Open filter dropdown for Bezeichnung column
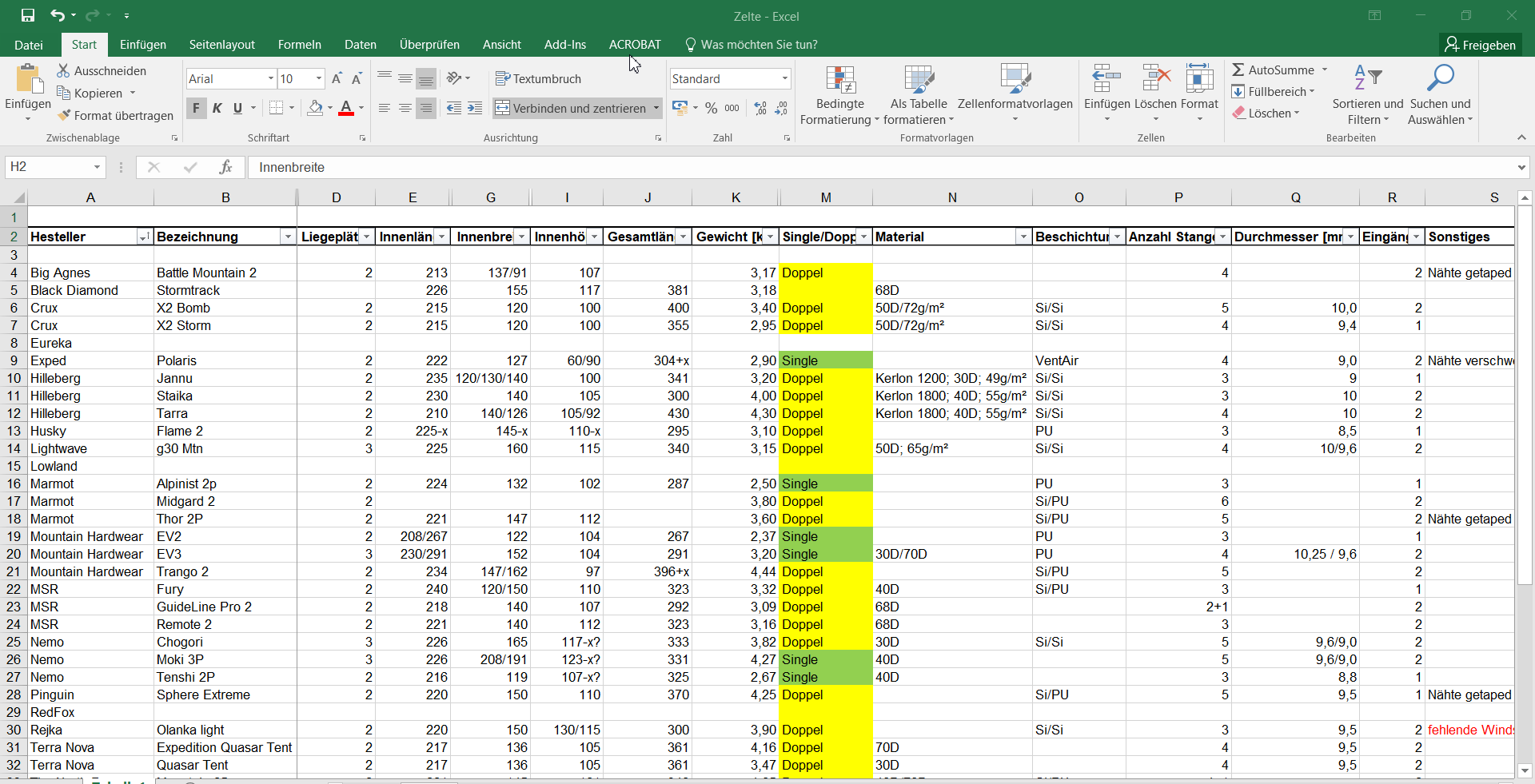Screen dimensions: 1535x784 pos(288,237)
